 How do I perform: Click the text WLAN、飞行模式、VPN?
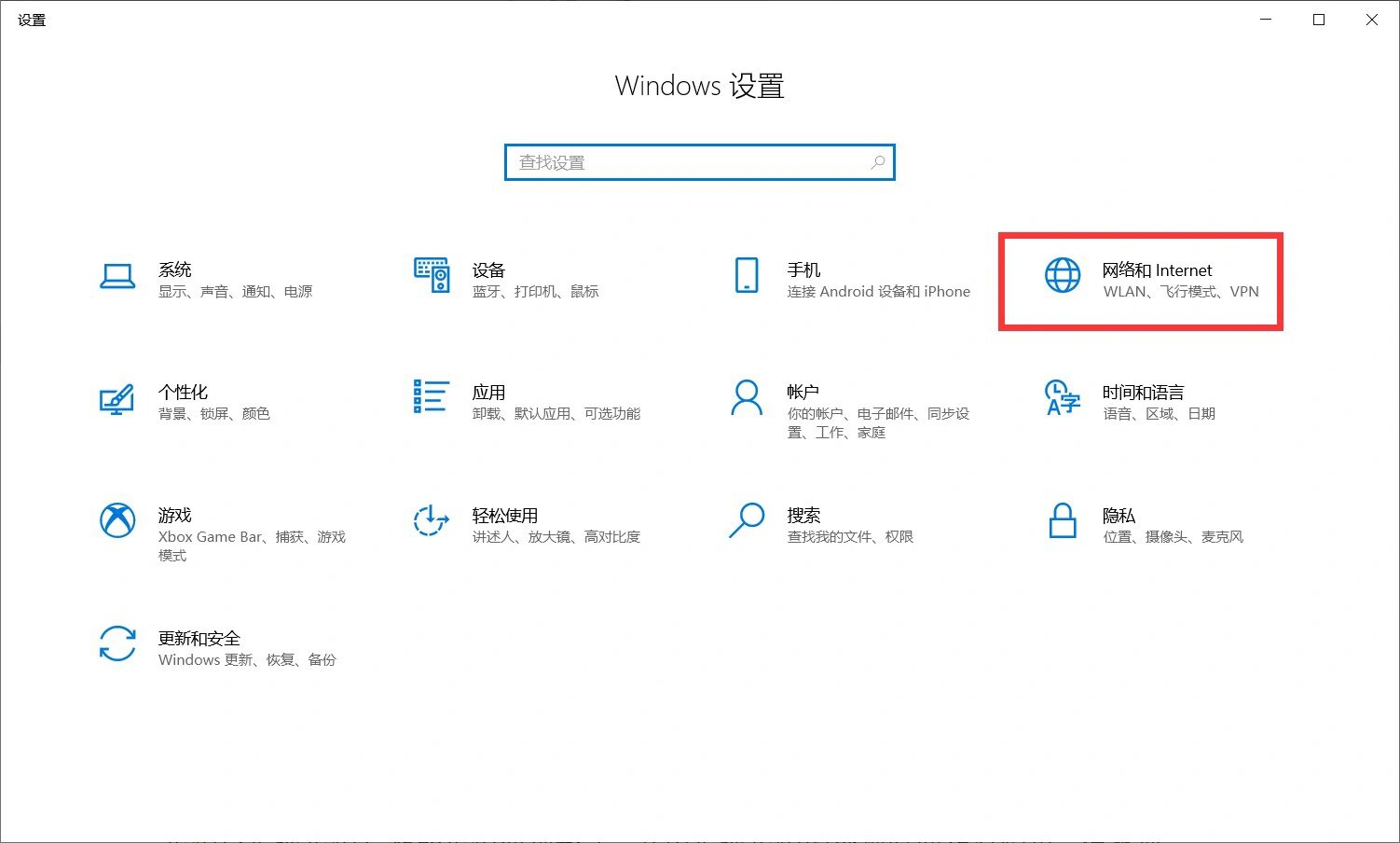(x=1181, y=292)
